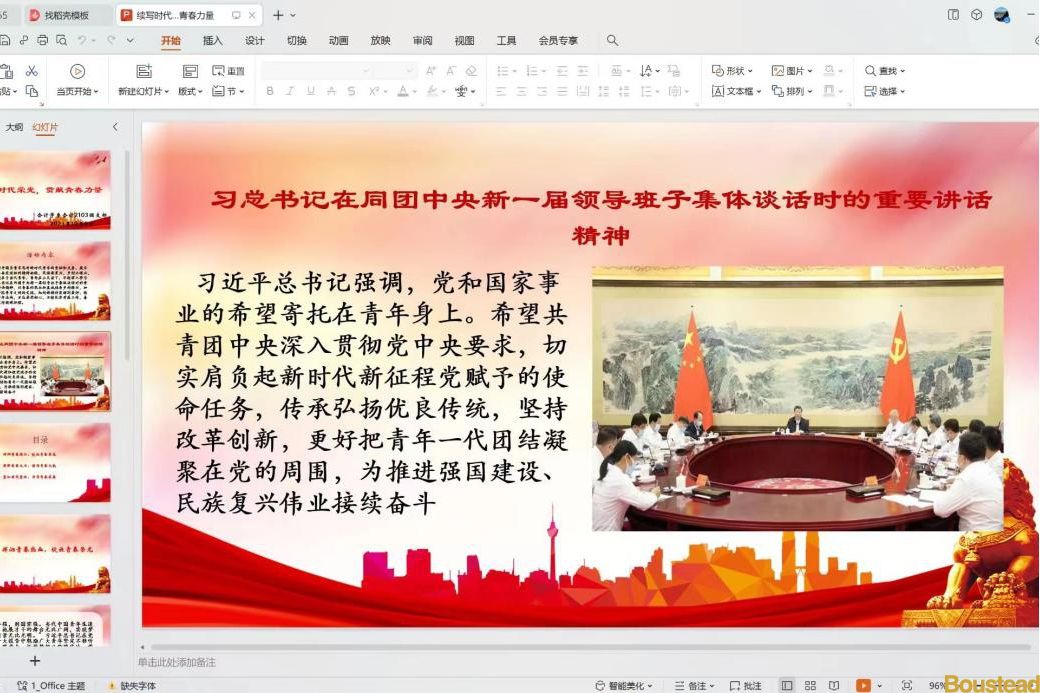Add new slide with plus at panel bottom
Screen dimensions: 1040x693
point(35,661)
